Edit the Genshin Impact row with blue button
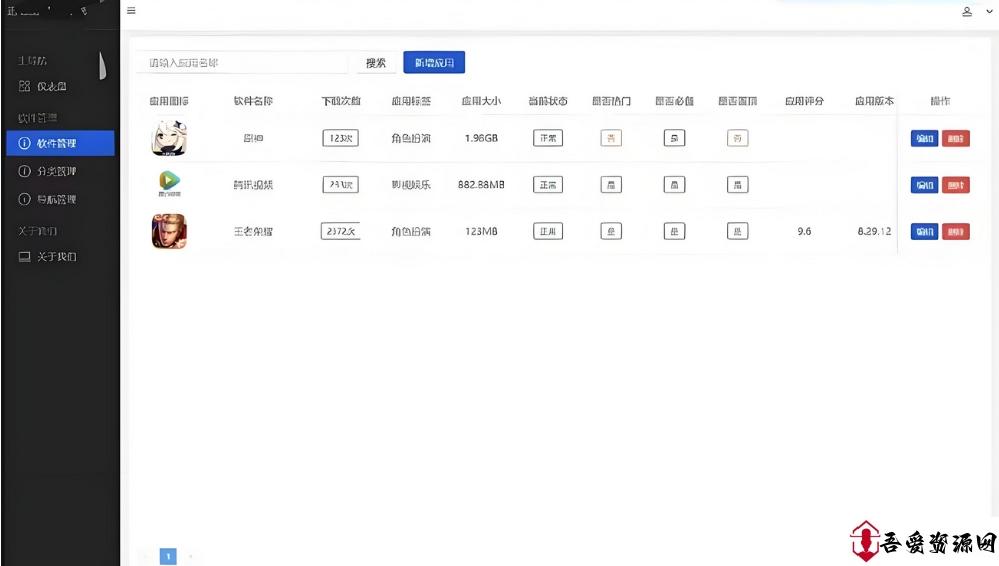Image resolution: width=999 pixels, height=566 pixels. (924, 139)
